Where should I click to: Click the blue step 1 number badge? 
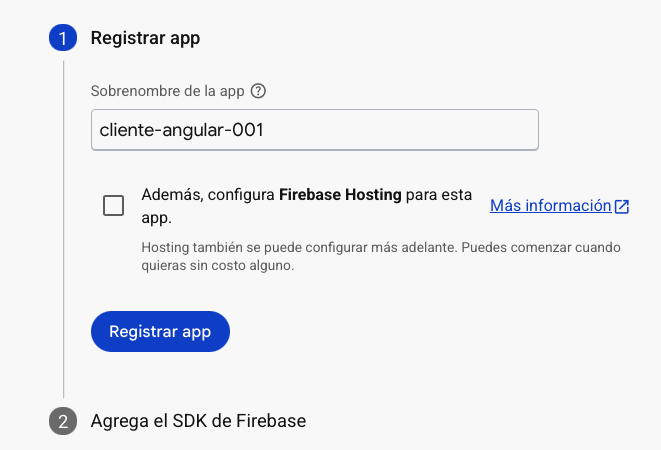click(x=63, y=39)
